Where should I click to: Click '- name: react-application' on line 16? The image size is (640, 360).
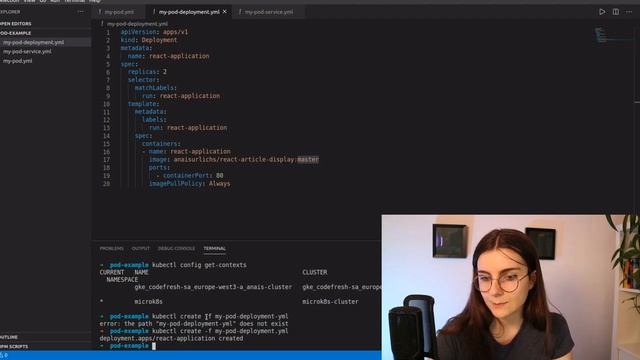pos(186,151)
